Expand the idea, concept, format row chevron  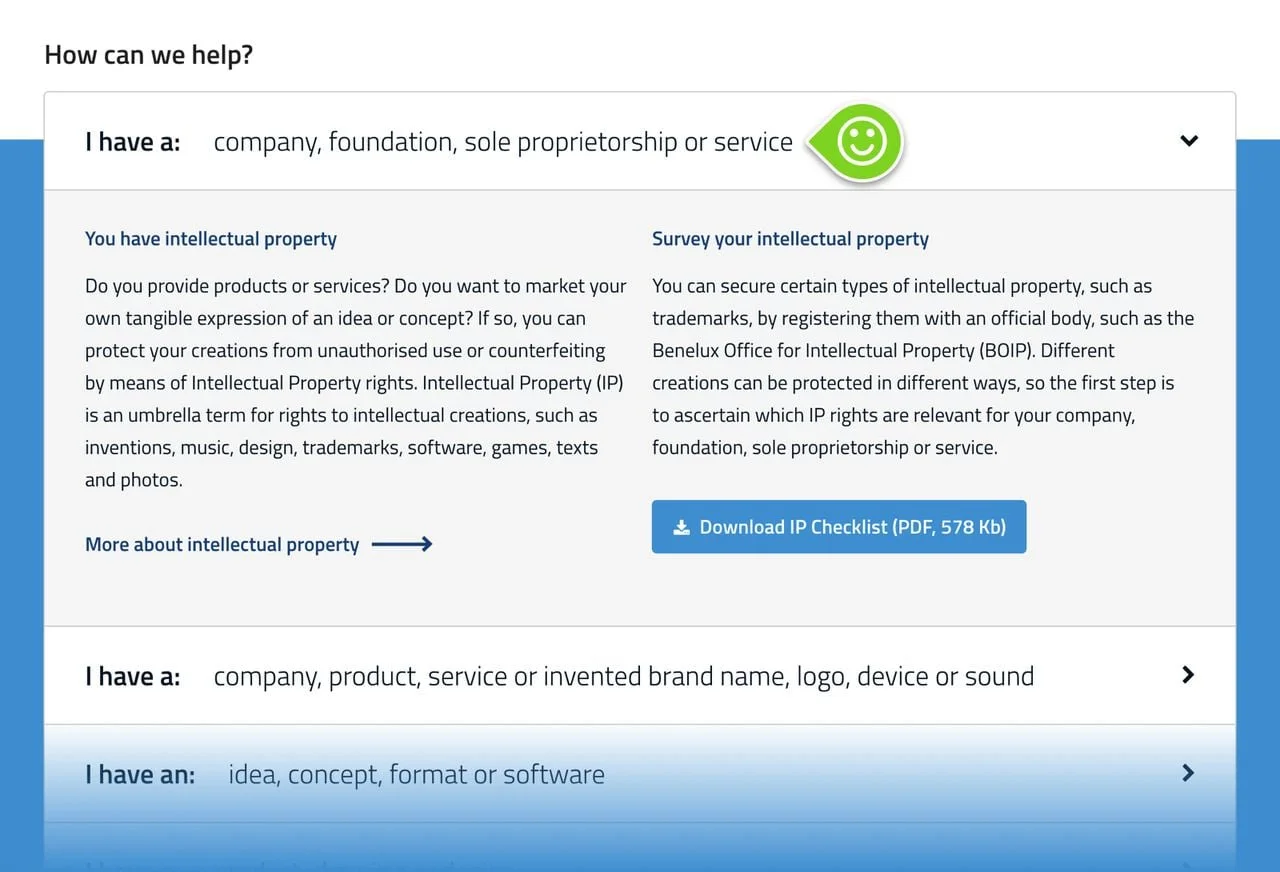pyautogui.click(x=1188, y=773)
